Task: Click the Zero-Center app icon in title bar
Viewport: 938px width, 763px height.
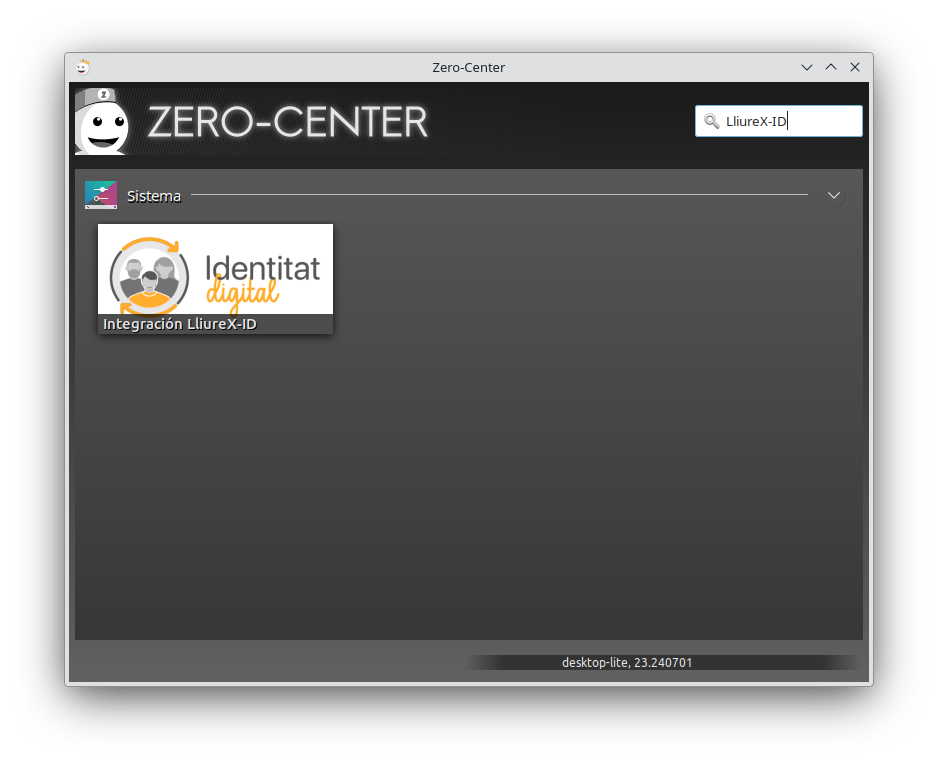Action: [83, 67]
